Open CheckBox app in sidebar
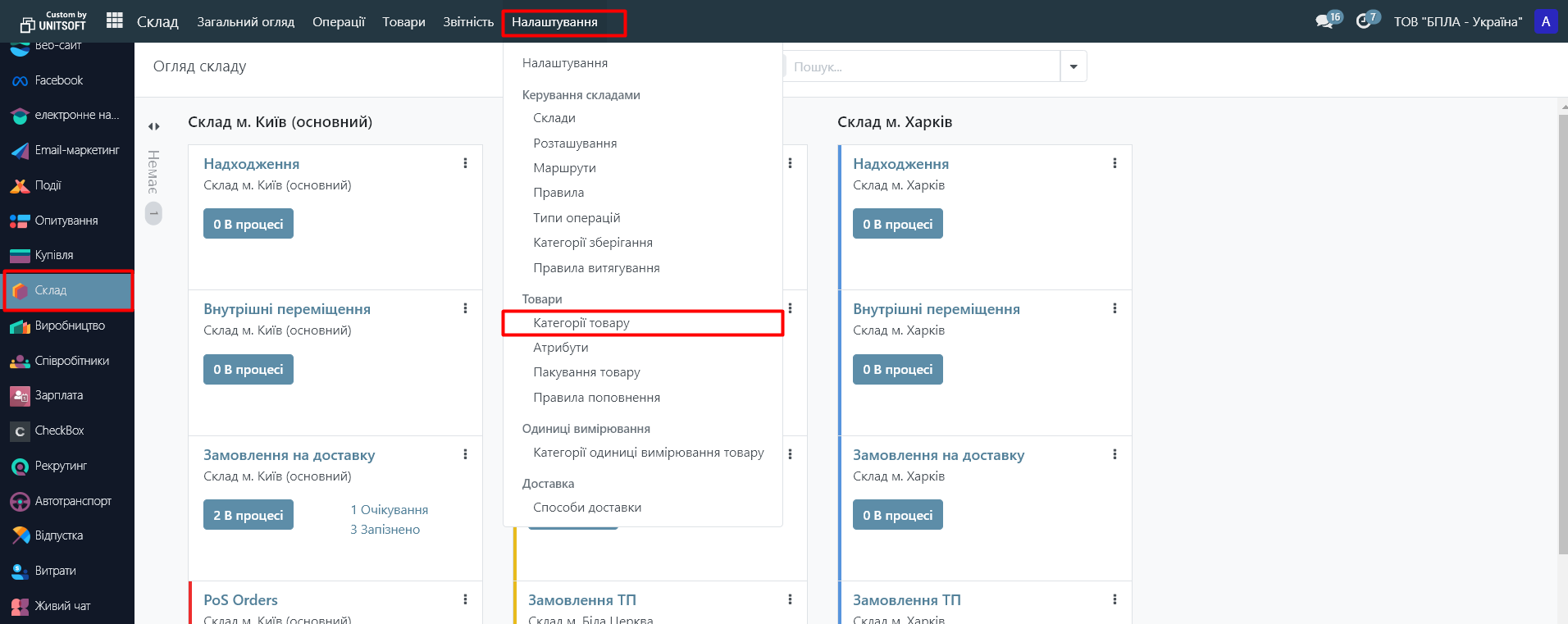 [59, 430]
